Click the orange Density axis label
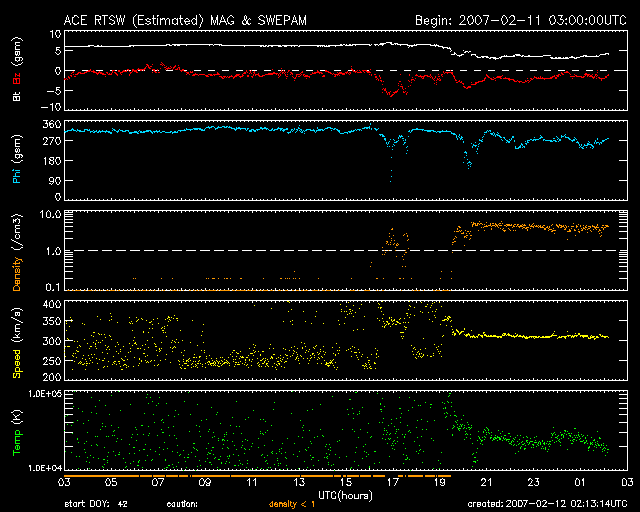 [x=17, y=257]
